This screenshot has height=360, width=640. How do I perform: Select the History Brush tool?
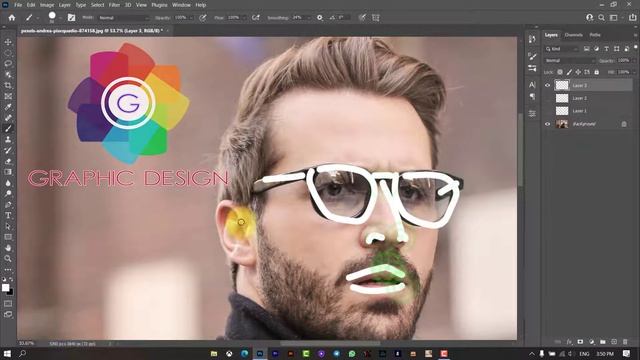click(8, 150)
